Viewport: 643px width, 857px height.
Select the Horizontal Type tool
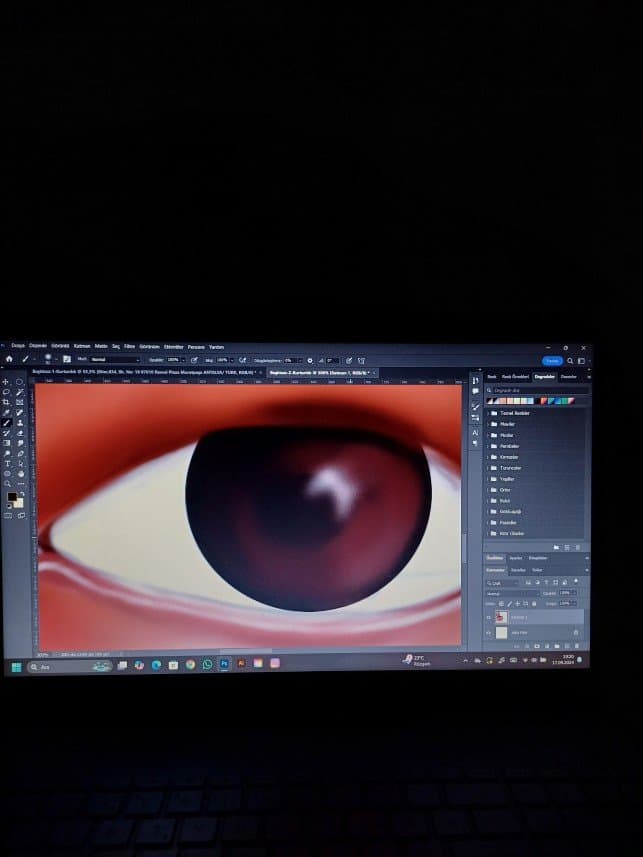(x=7, y=464)
